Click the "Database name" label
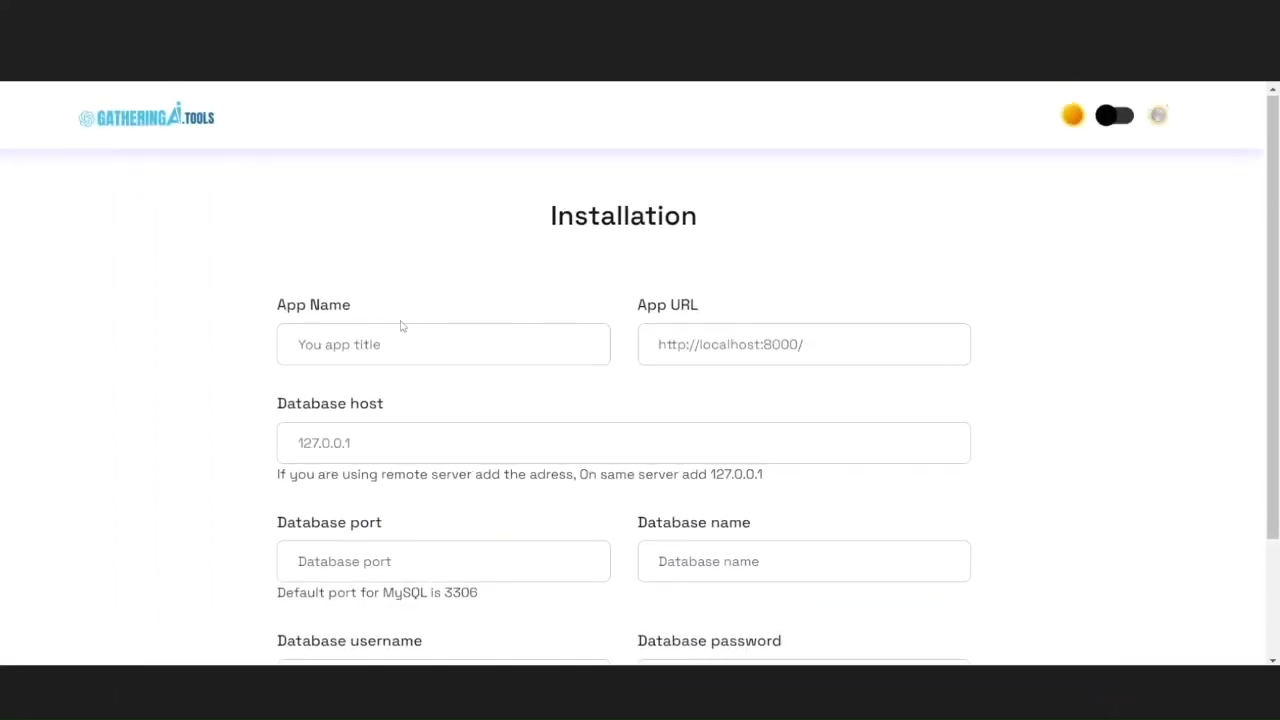 click(x=693, y=522)
